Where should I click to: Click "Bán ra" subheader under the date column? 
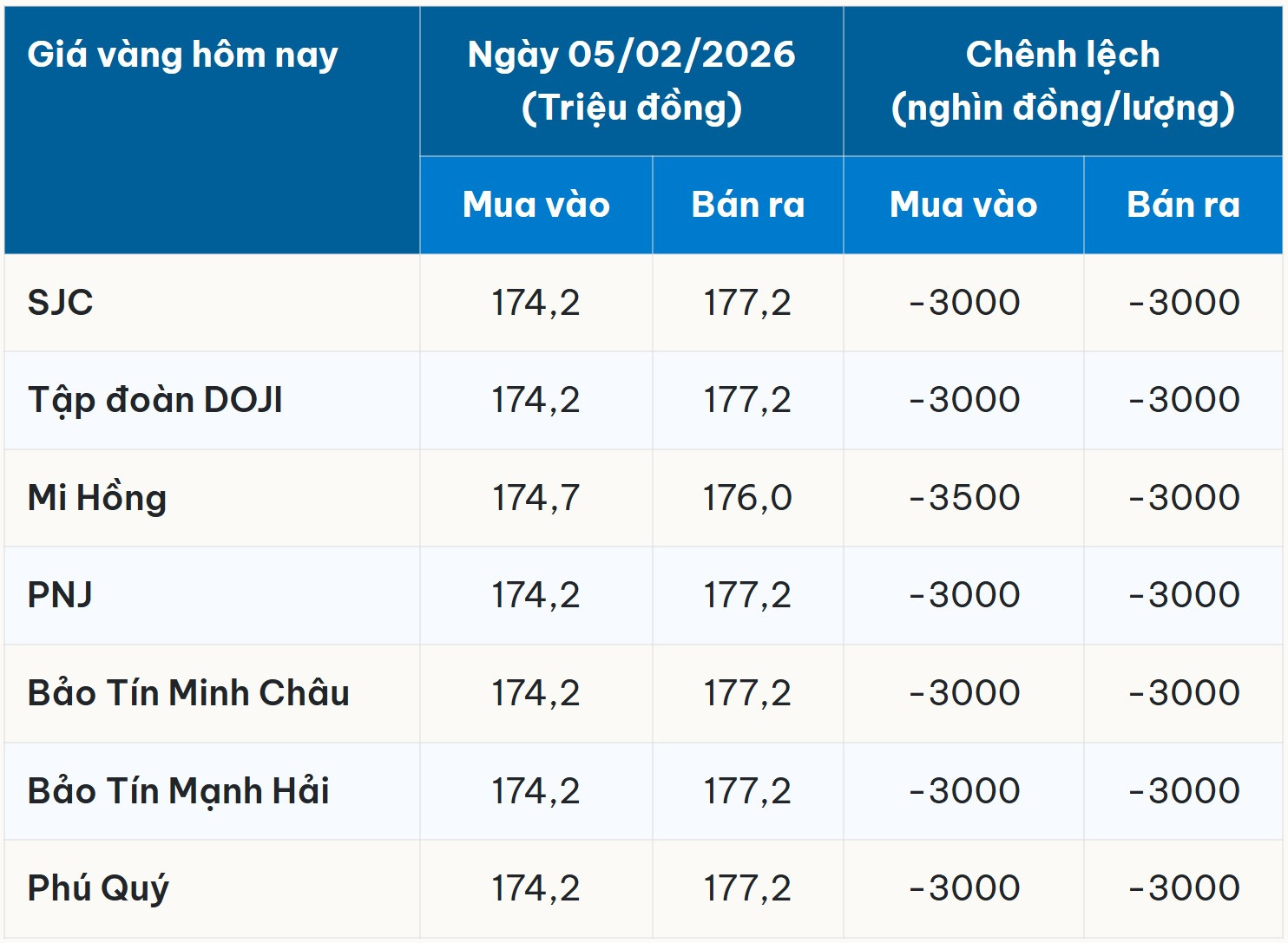747,205
